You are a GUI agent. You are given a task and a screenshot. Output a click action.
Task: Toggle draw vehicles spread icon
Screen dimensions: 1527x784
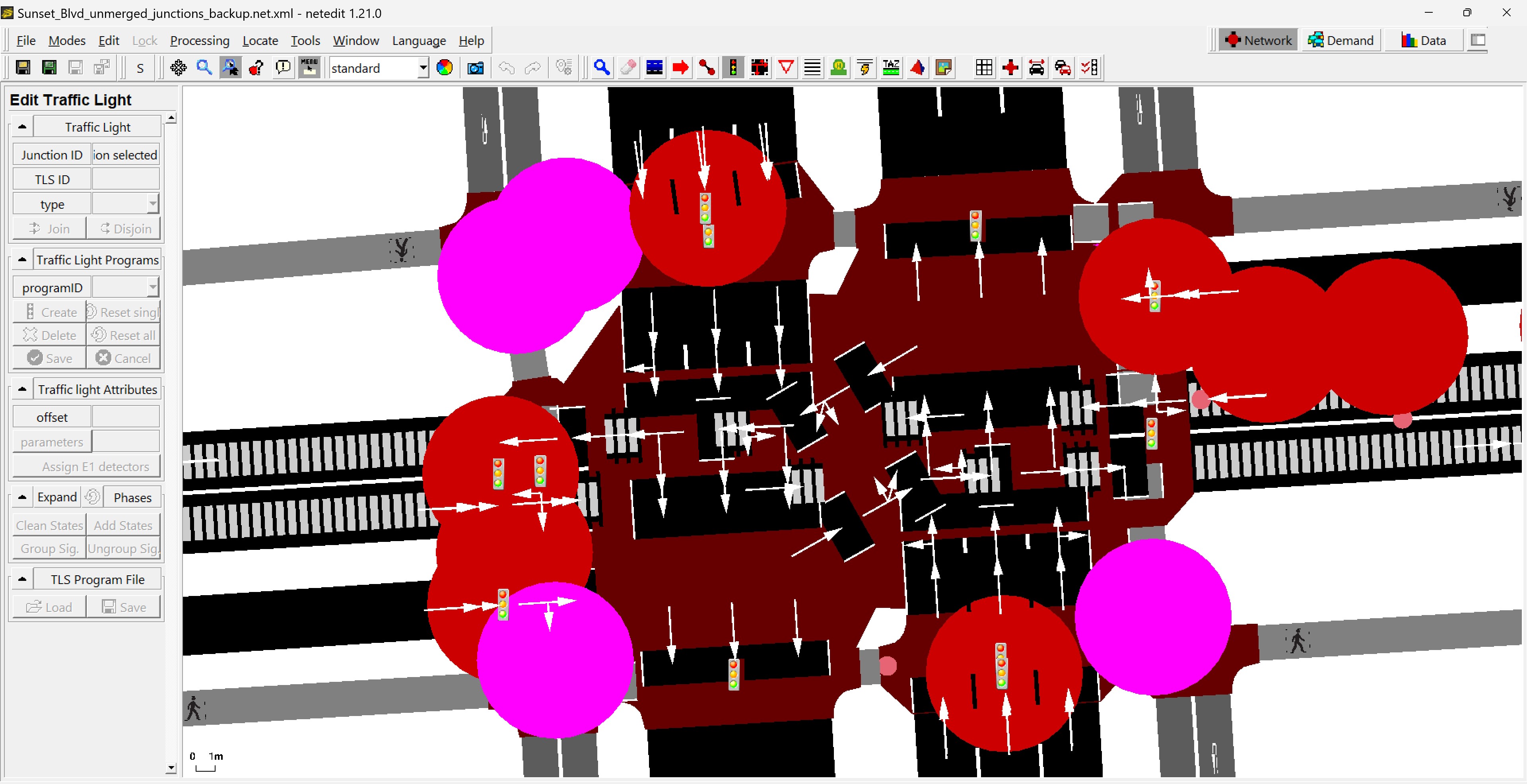coord(1037,68)
